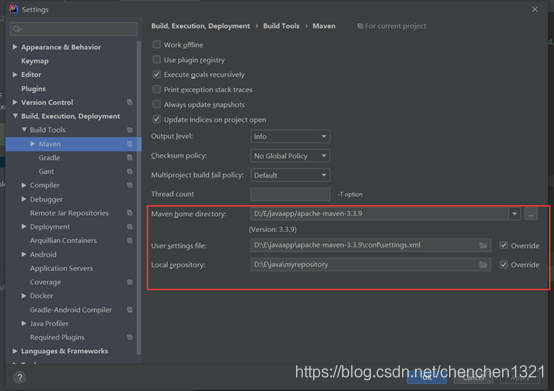
Task: Uncheck Execute goals recursively
Action: click(x=157, y=75)
